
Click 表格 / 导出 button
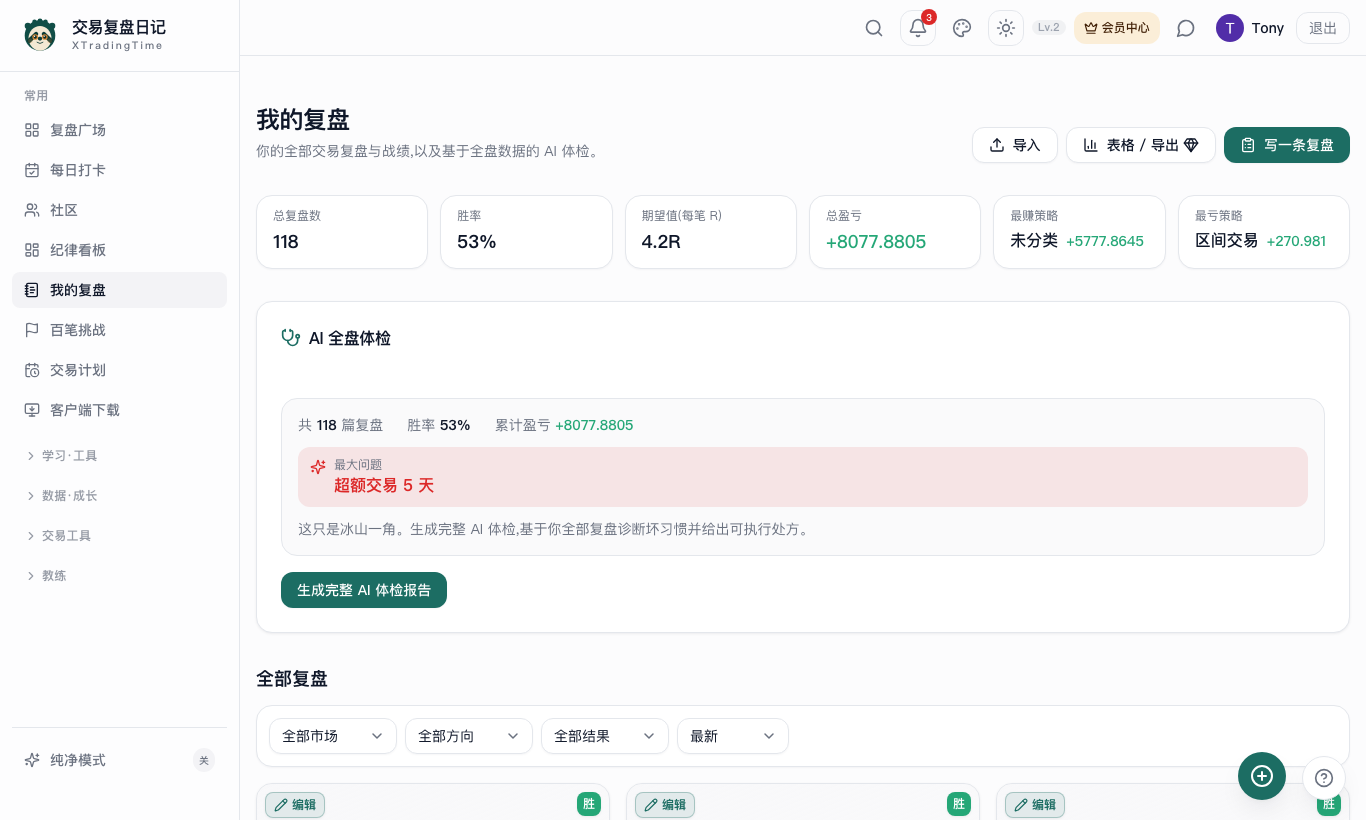pos(1141,145)
